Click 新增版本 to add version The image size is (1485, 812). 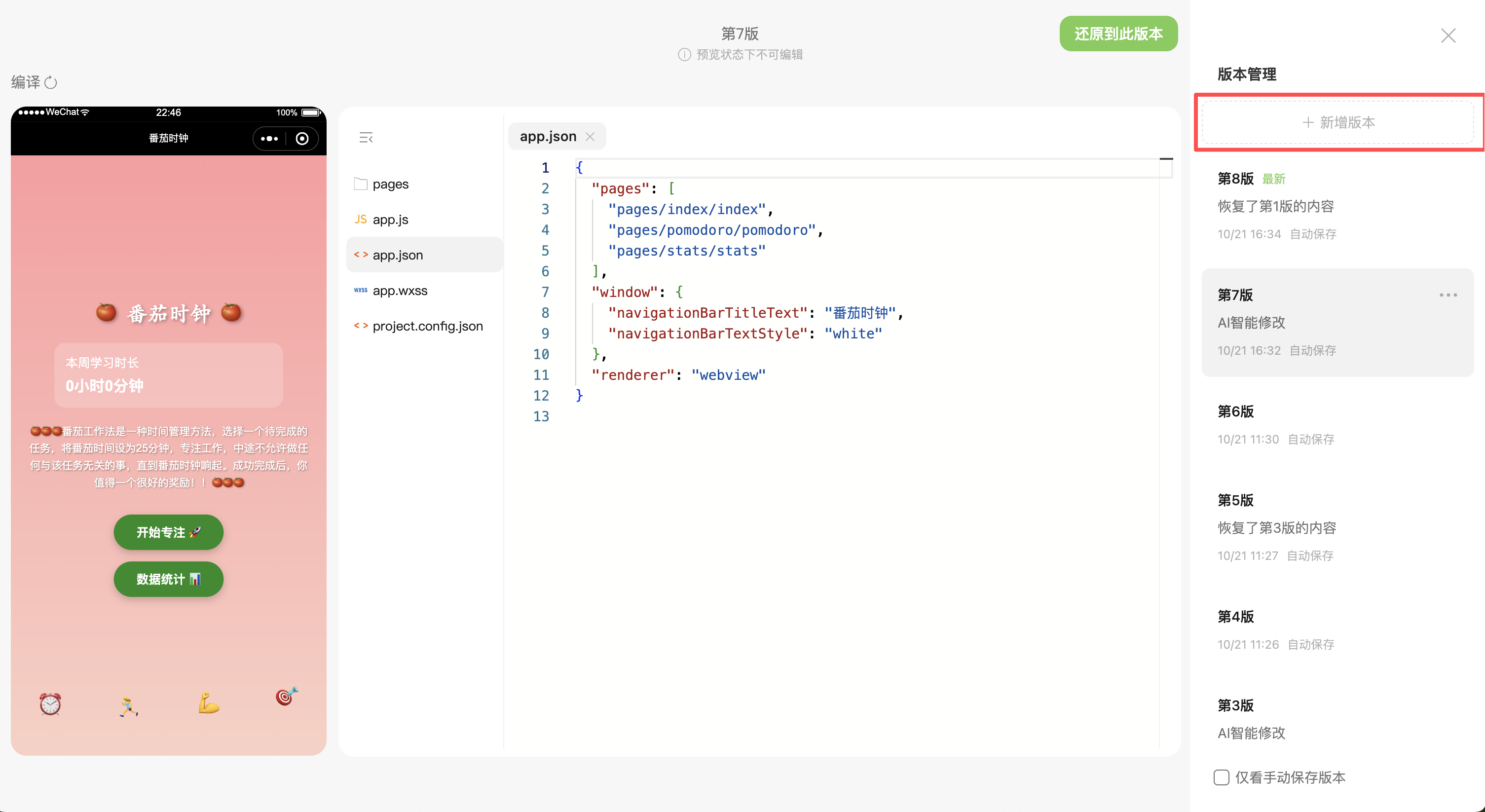click(x=1338, y=123)
